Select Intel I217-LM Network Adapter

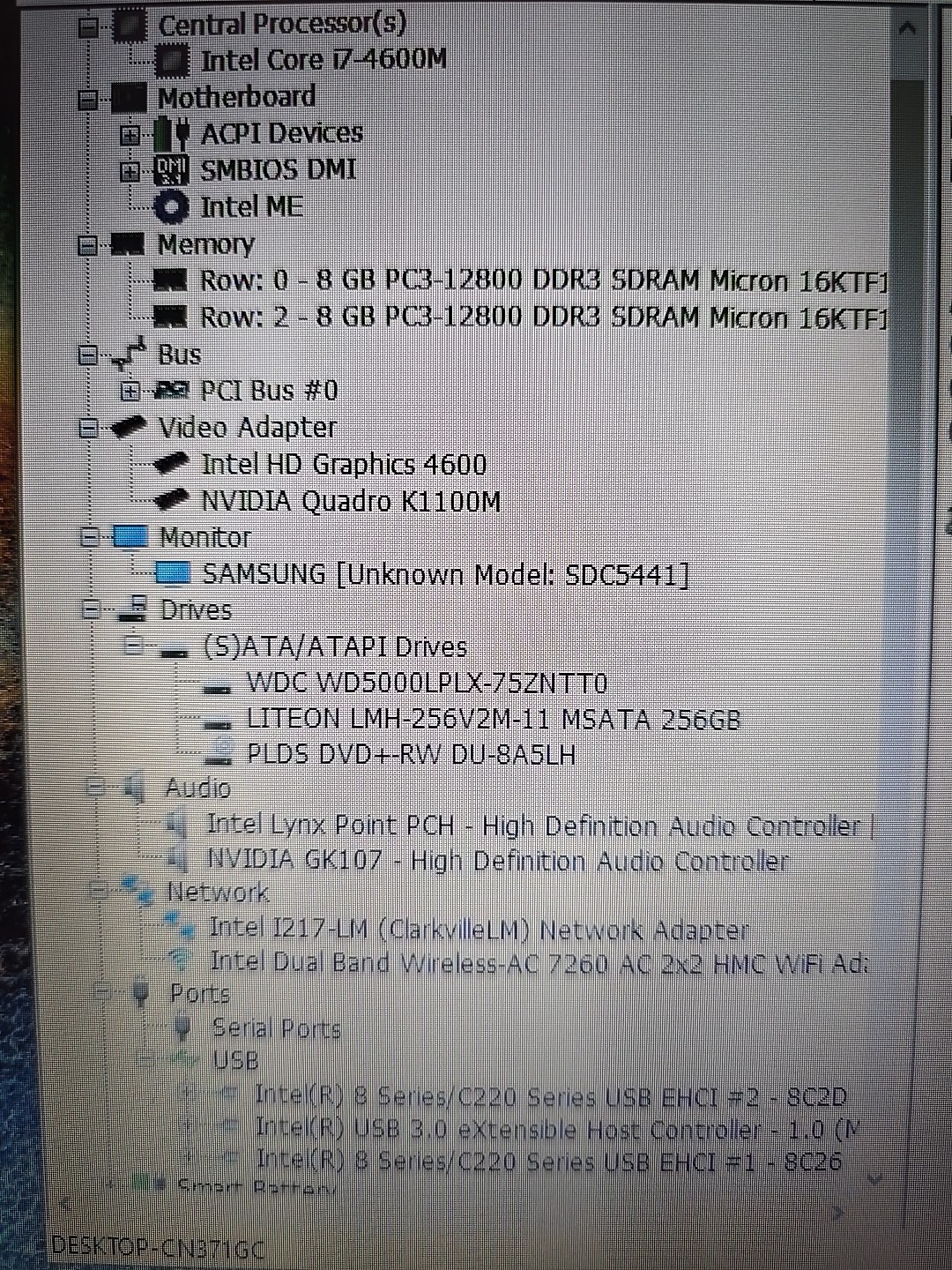pos(479,929)
